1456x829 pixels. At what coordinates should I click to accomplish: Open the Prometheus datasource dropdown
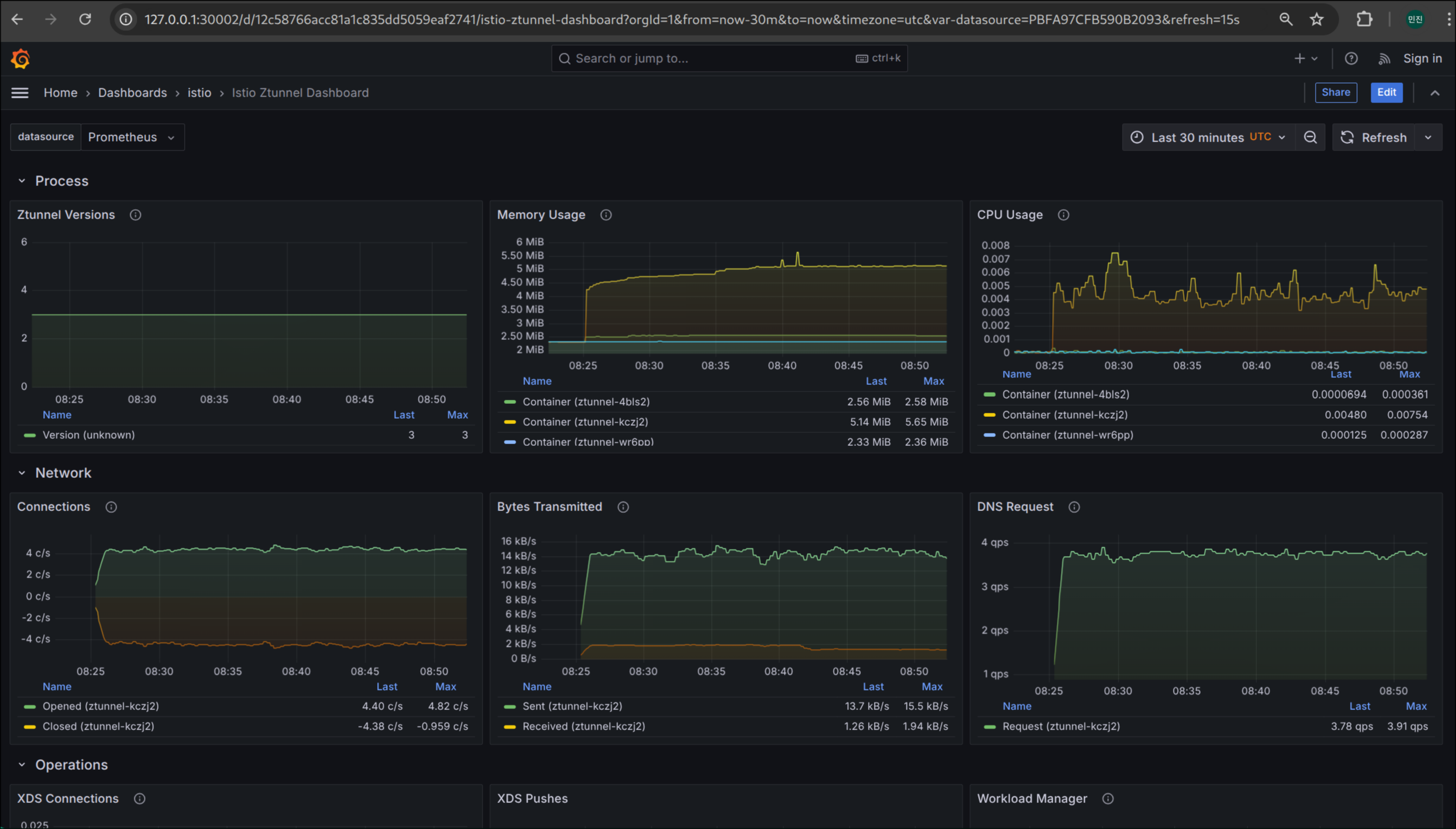132,137
